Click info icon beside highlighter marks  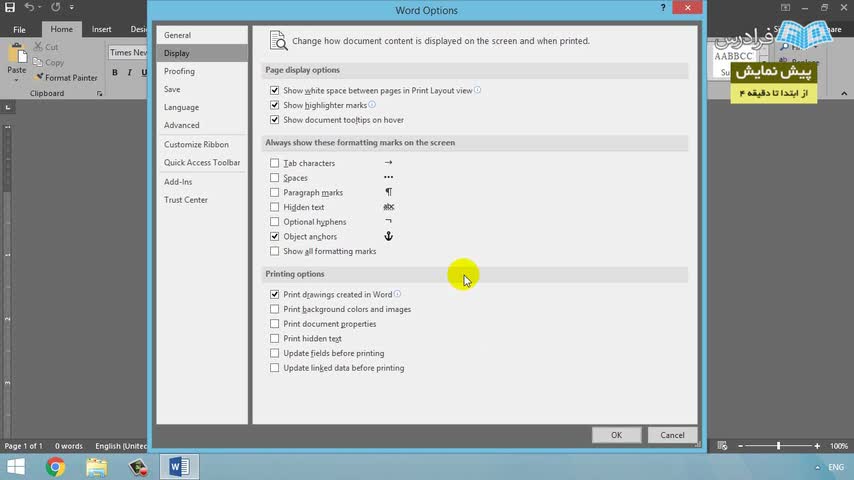coord(372,105)
